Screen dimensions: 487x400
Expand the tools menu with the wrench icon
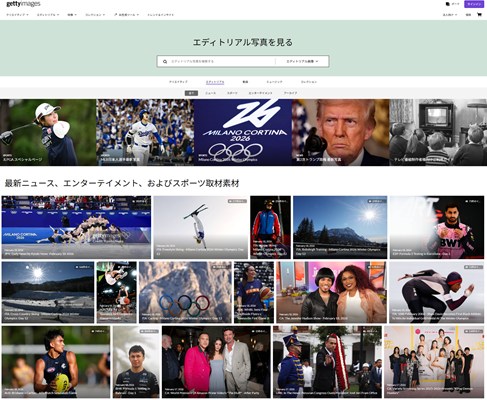[x=126, y=15]
